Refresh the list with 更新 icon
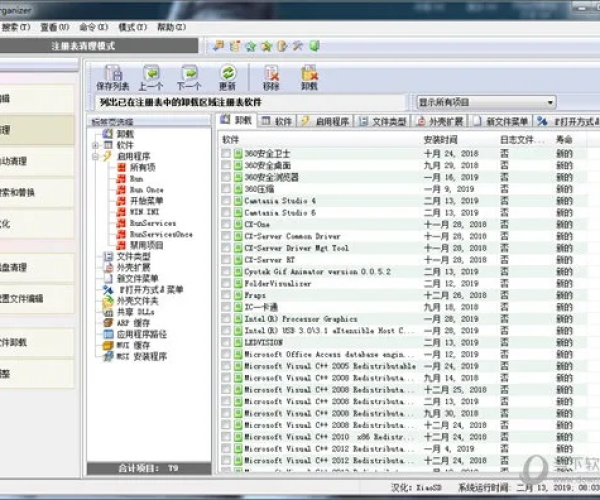 coord(227,73)
